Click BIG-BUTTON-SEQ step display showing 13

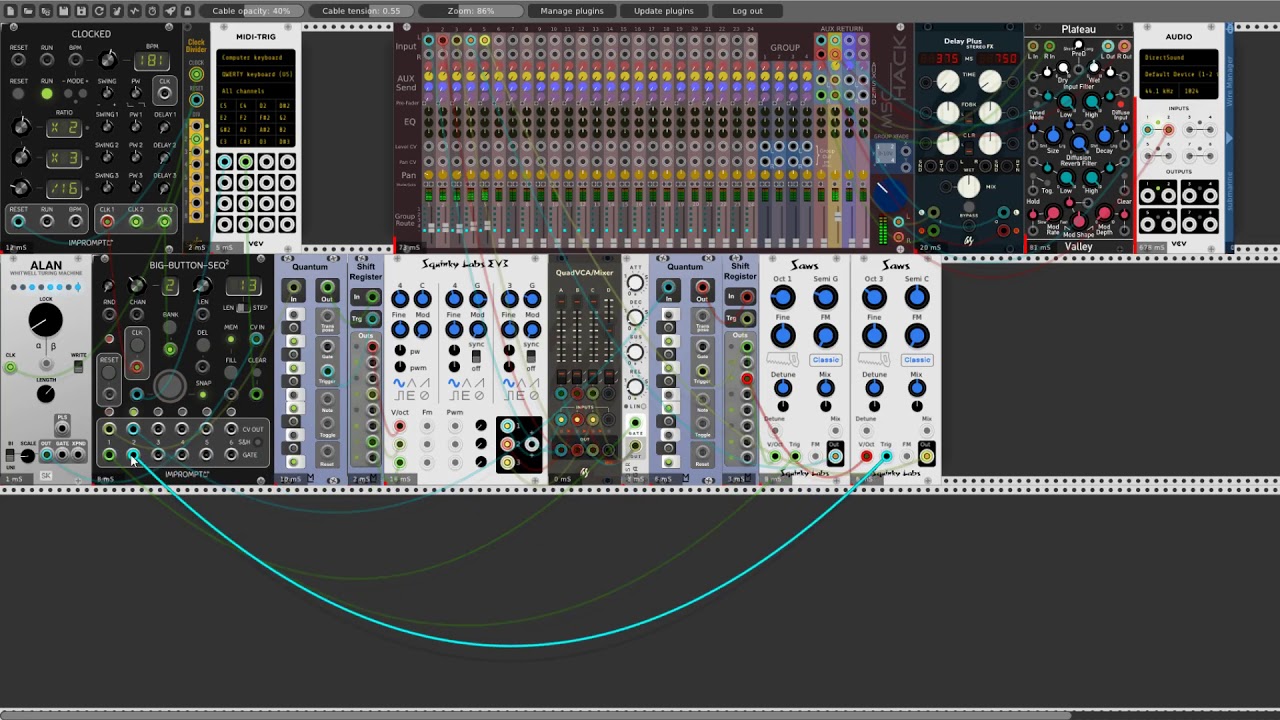point(244,288)
